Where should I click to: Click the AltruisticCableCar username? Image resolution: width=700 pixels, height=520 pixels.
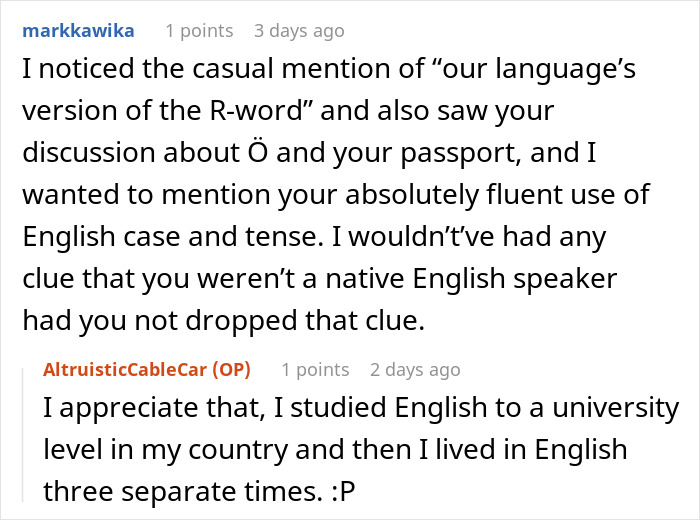coord(125,370)
